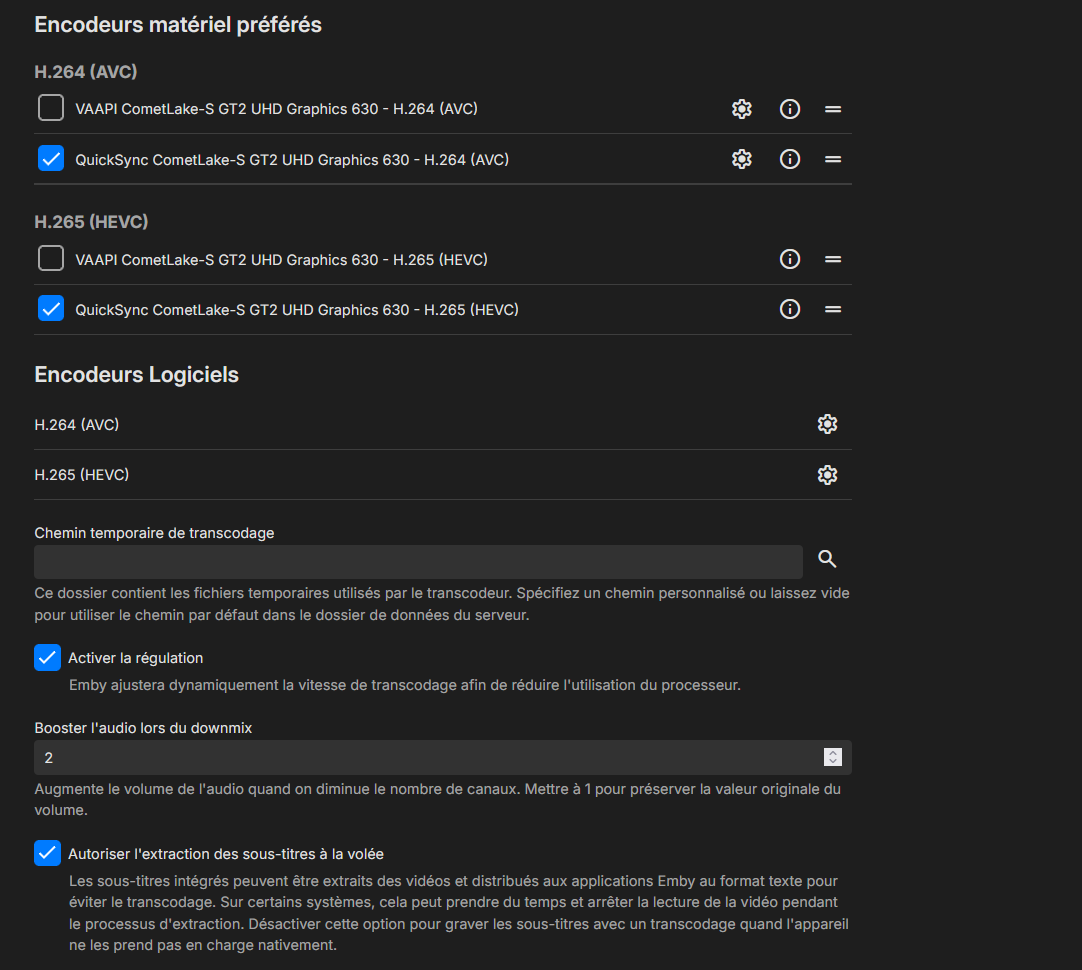Viewport: 1082px width, 970px height.
Task: Toggle Autoriser l'extraction des sous-titres checkbox
Action: [x=48, y=853]
